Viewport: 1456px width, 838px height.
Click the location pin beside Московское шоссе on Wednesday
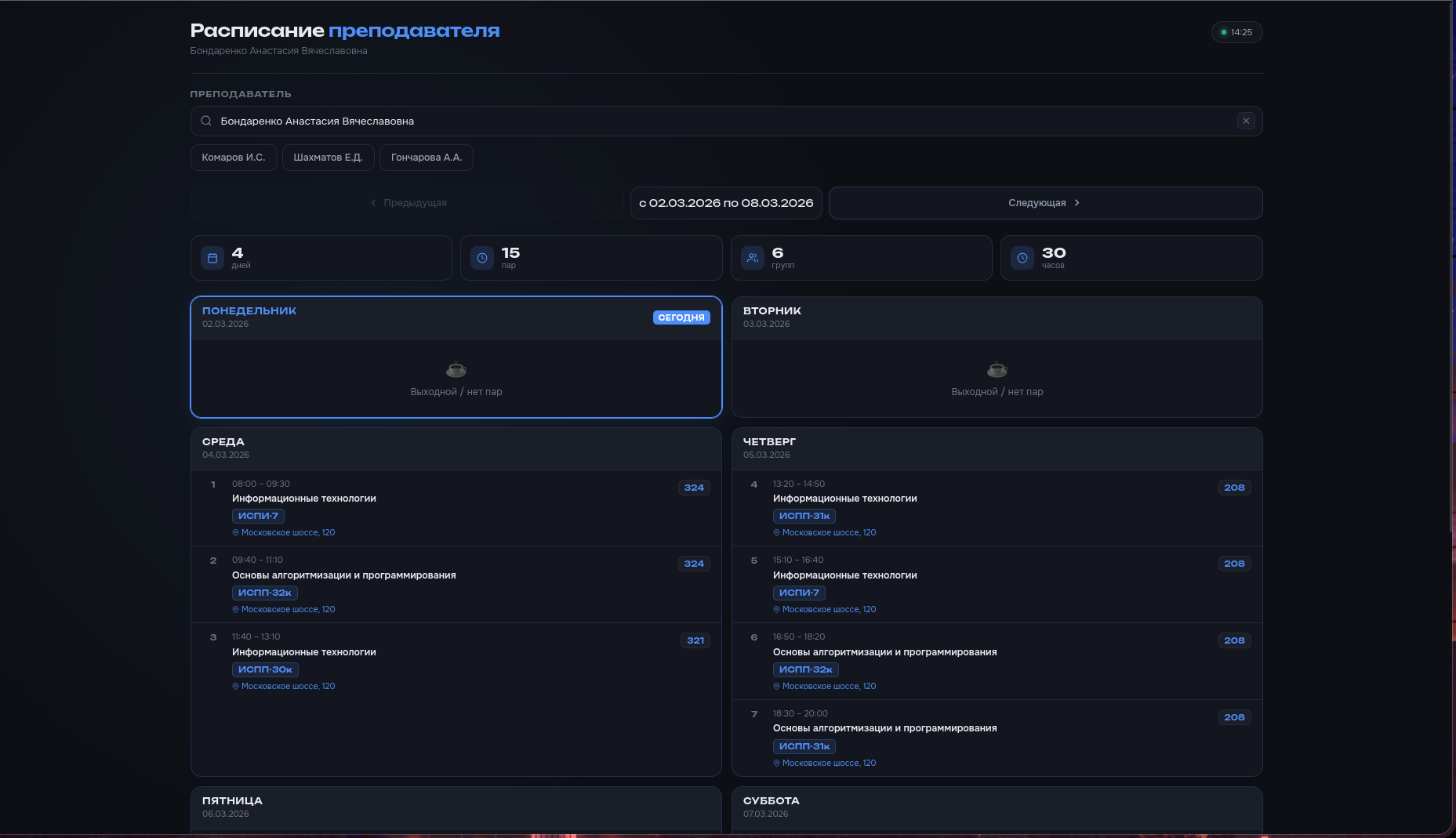[236, 532]
